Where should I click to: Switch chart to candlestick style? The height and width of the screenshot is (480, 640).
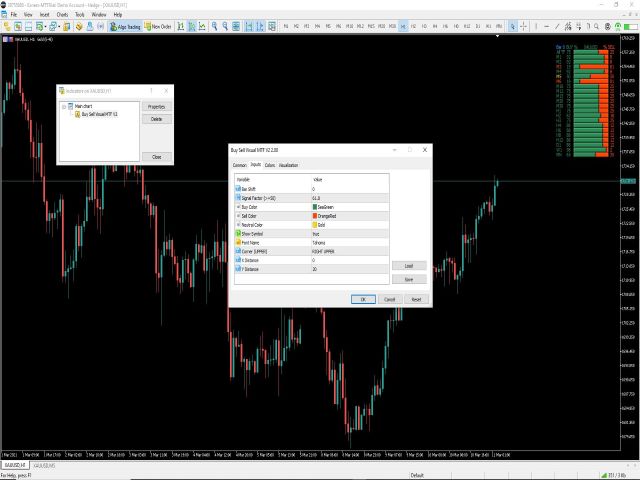[x=192, y=27]
